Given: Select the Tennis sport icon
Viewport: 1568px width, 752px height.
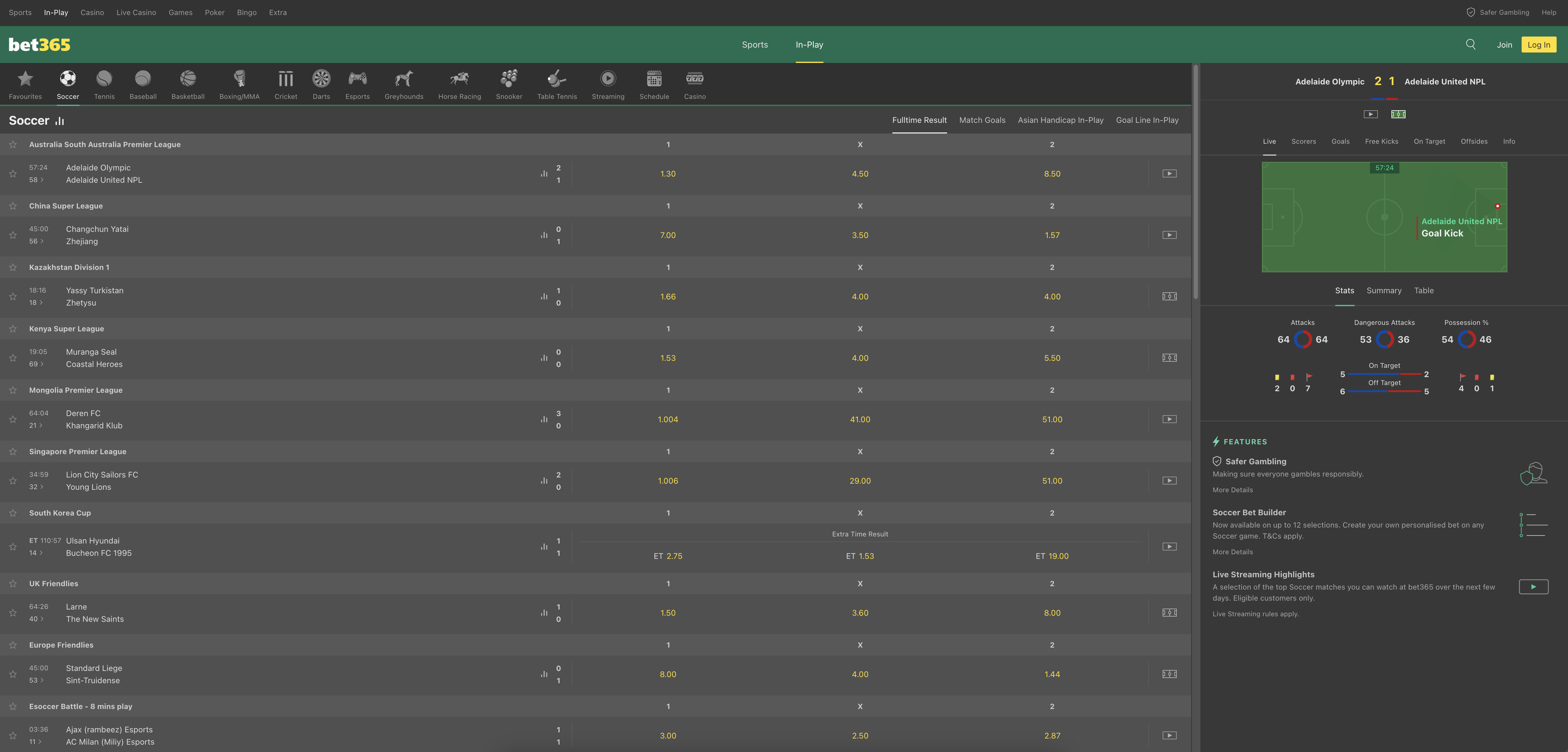Looking at the screenshot, I should click(x=104, y=84).
